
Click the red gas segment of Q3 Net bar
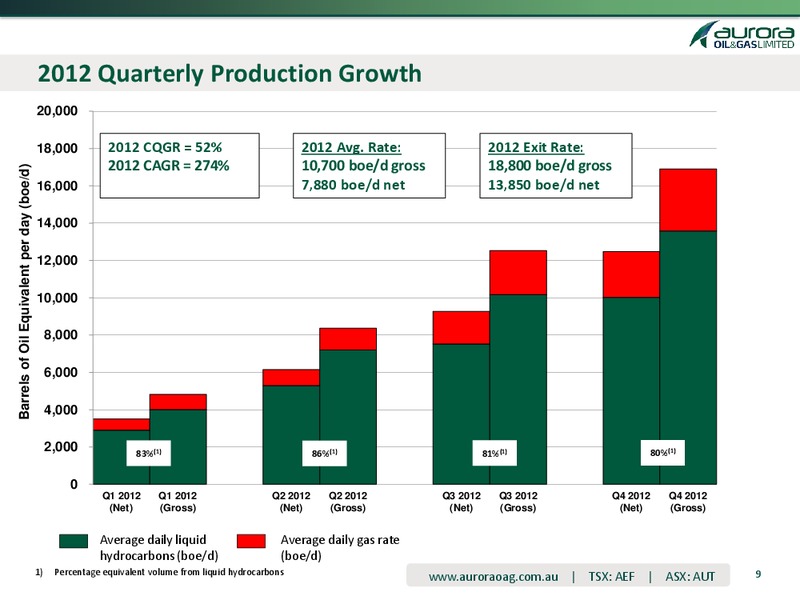pos(461,328)
